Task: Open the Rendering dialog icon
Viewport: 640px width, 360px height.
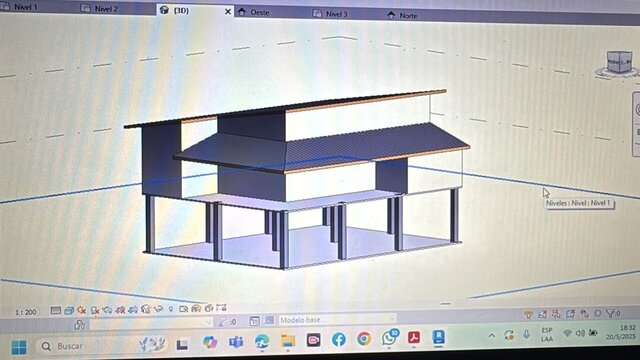Action: tap(108, 310)
